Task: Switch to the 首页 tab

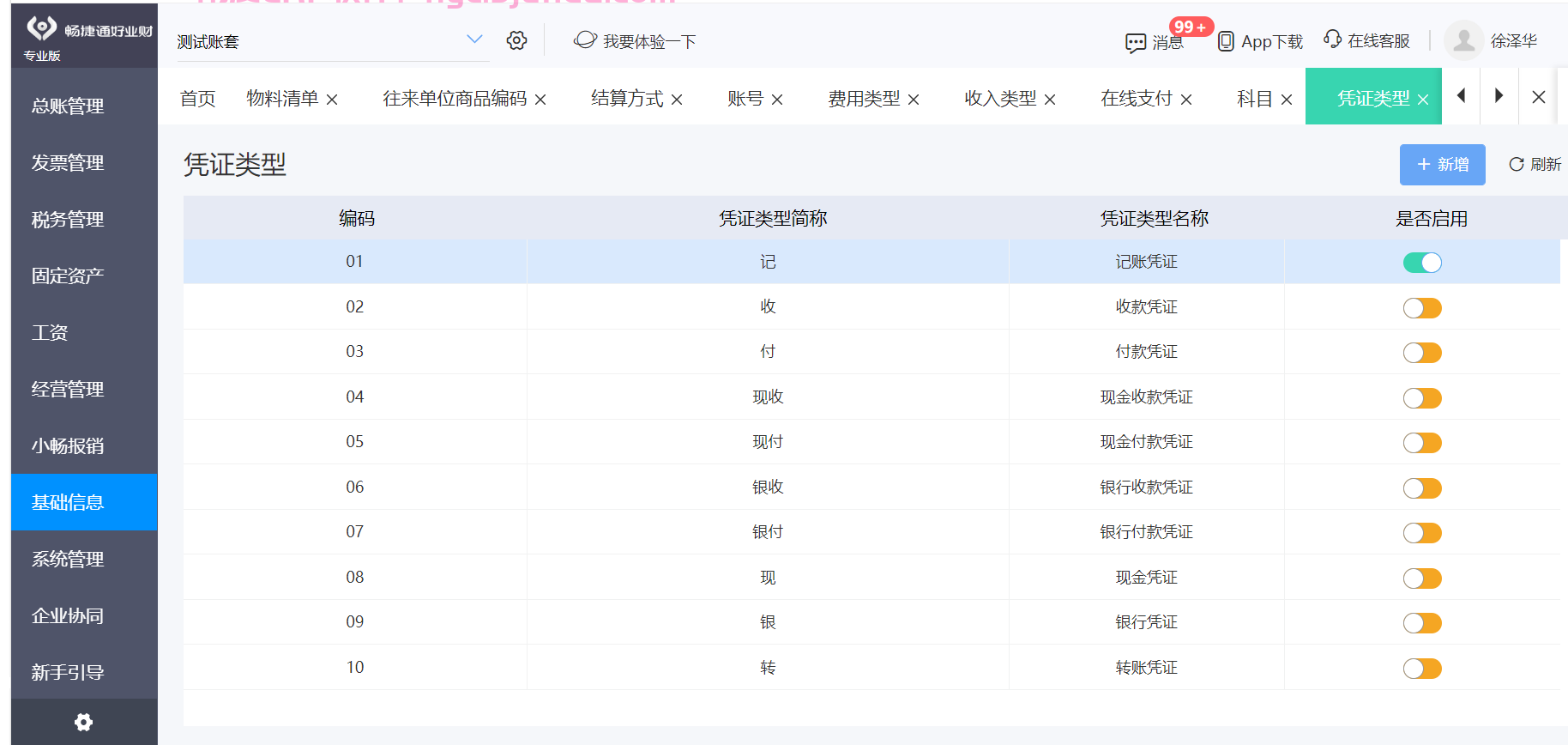Action: tap(197, 99)
